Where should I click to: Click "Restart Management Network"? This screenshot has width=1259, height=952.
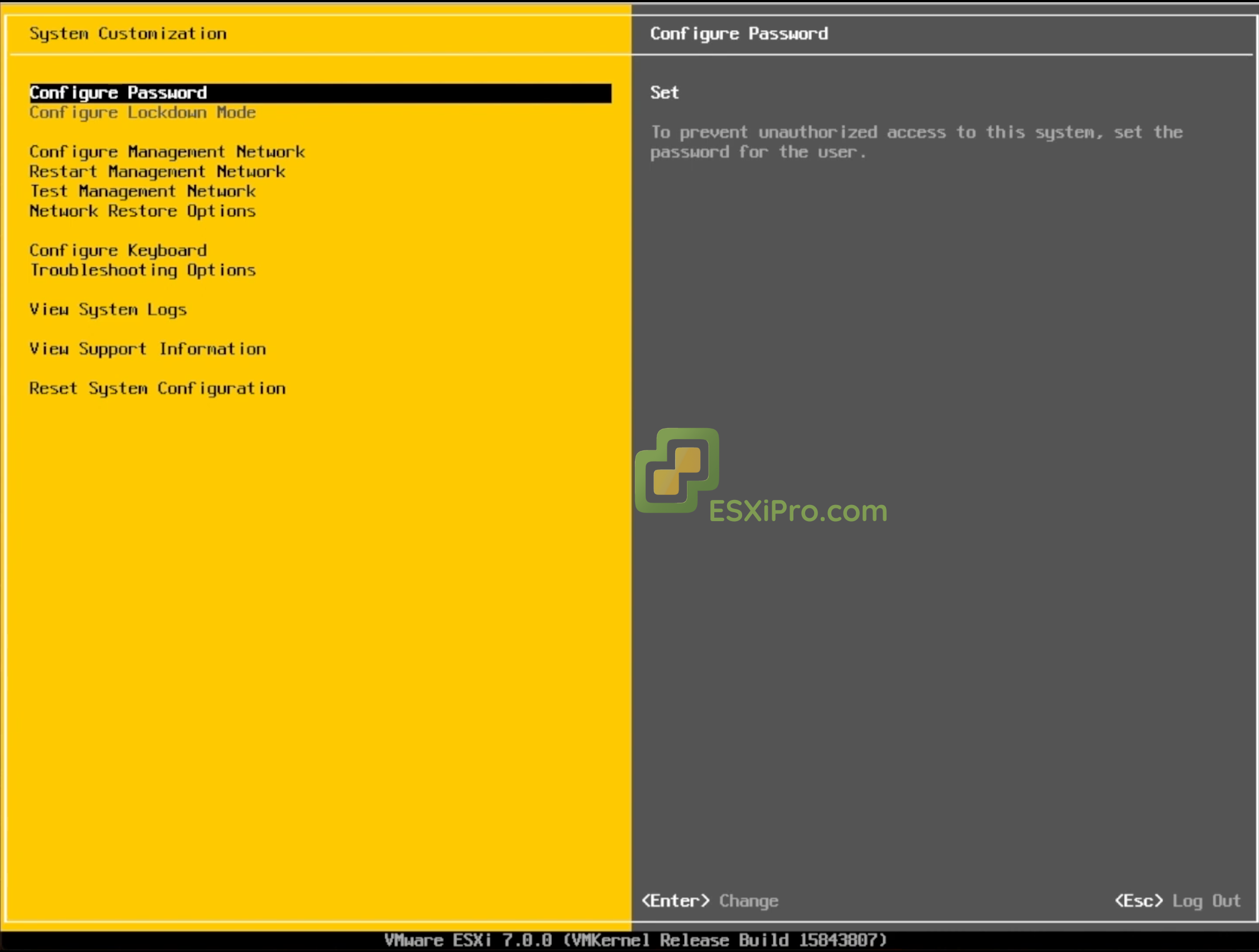click(x=157, y=171)
